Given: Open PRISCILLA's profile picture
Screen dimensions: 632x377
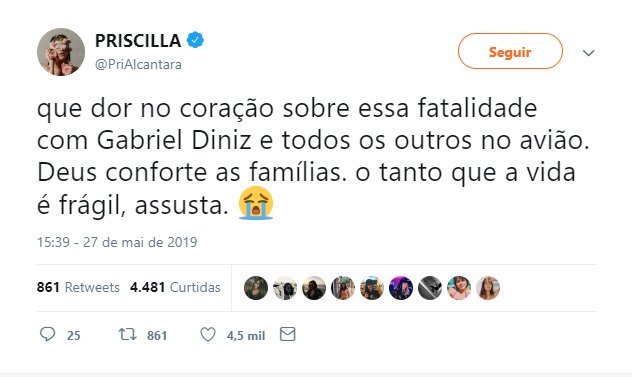Looking at the screenshot, I should point(61,52).
